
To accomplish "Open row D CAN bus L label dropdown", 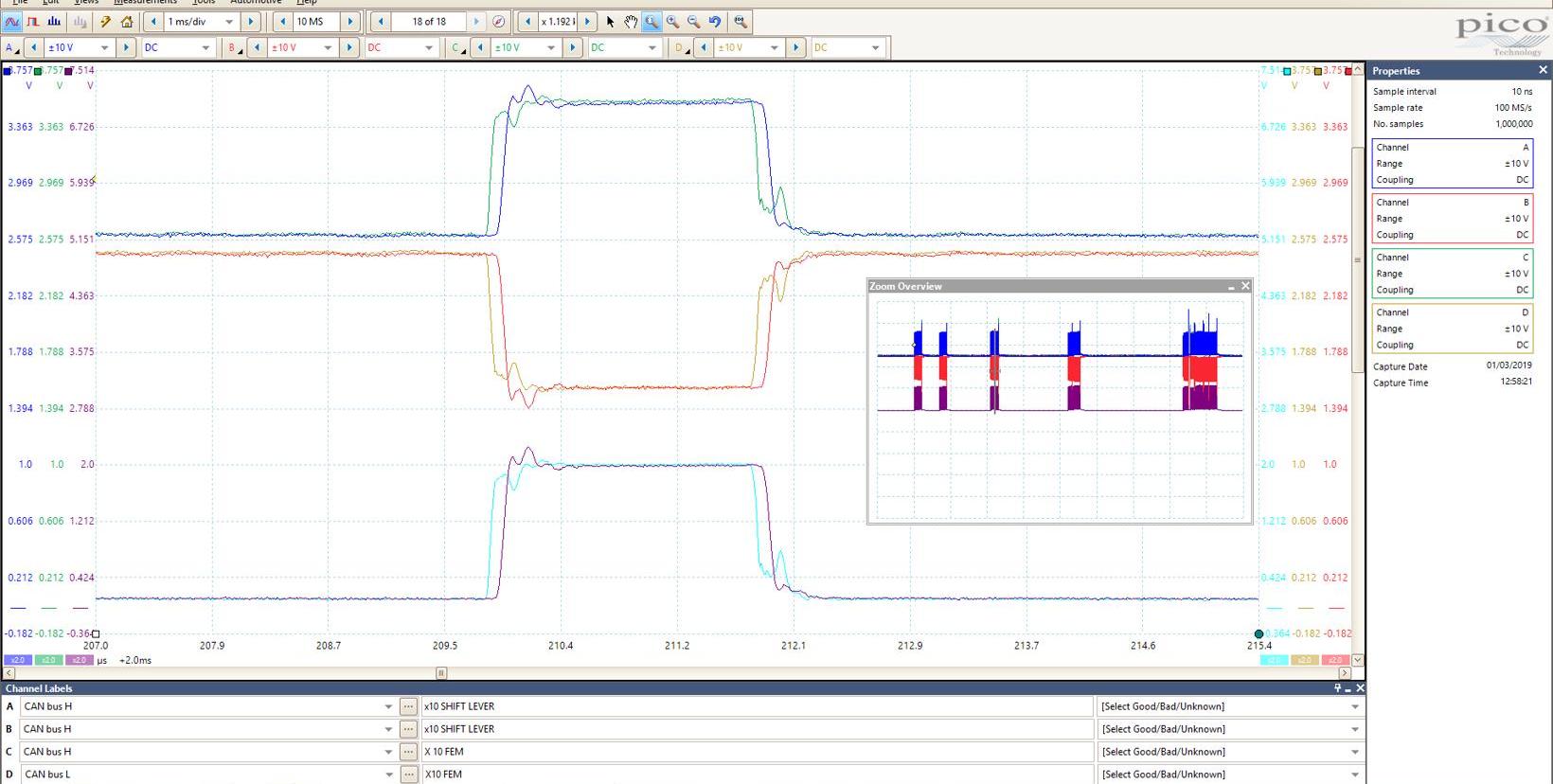I will tap(388, 775).
